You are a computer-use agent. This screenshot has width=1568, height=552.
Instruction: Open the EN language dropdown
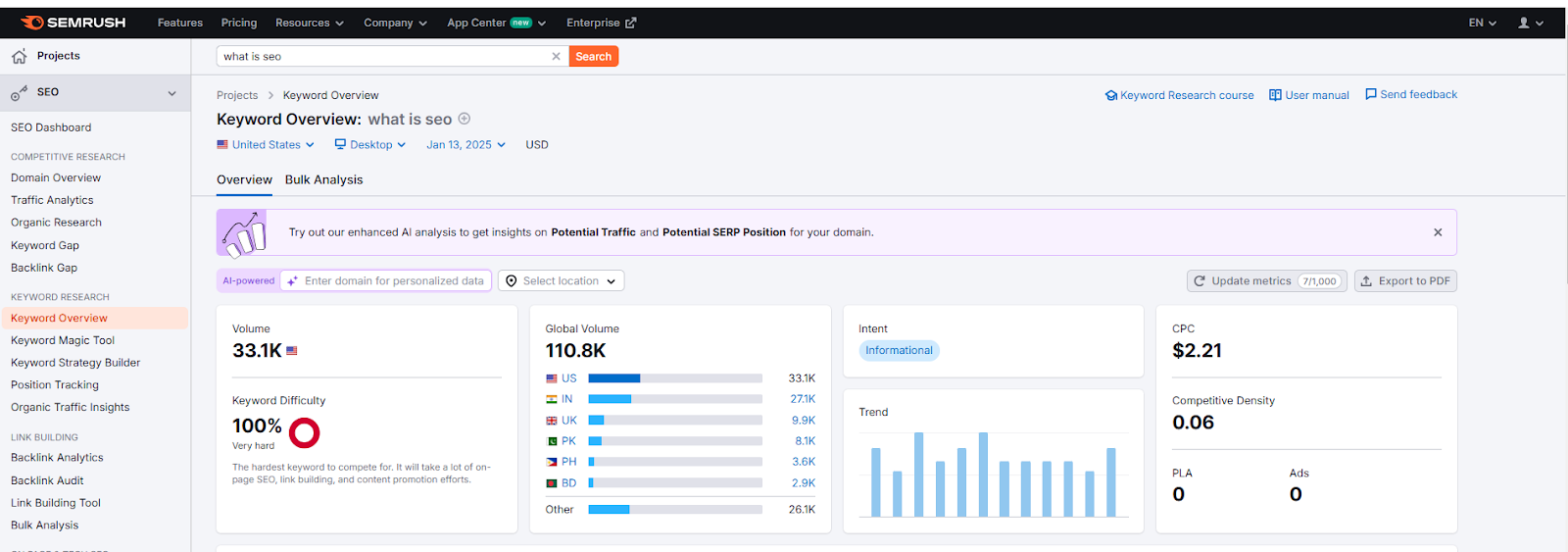coord(1483,23)
